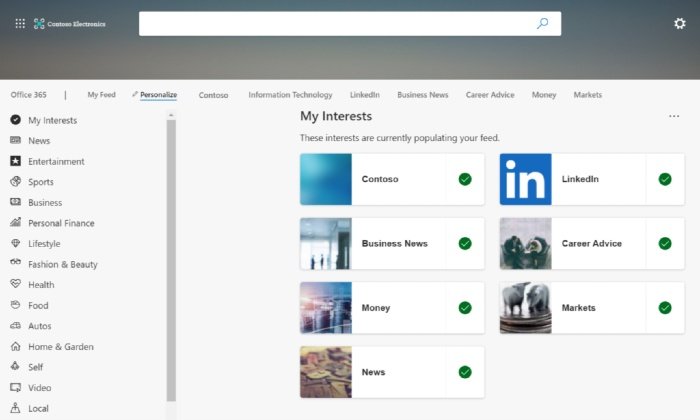Click the Self icon in sidebar

pos(15,366)
